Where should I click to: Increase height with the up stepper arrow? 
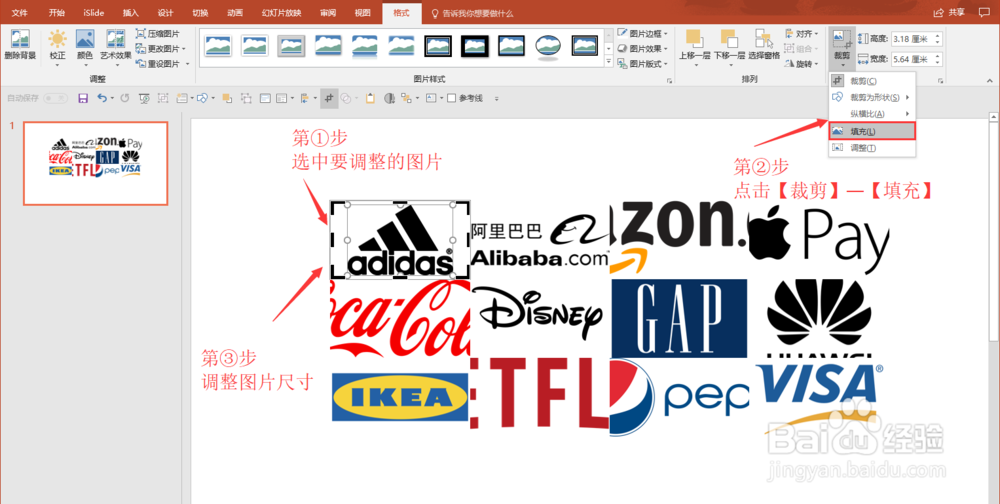coord(938,36)
